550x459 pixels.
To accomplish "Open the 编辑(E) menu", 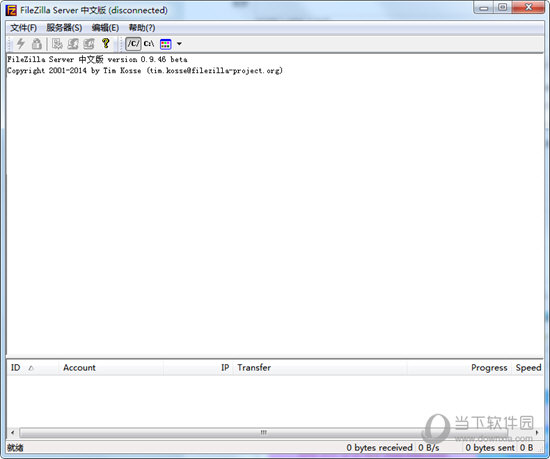I will (x=105, y=28).
